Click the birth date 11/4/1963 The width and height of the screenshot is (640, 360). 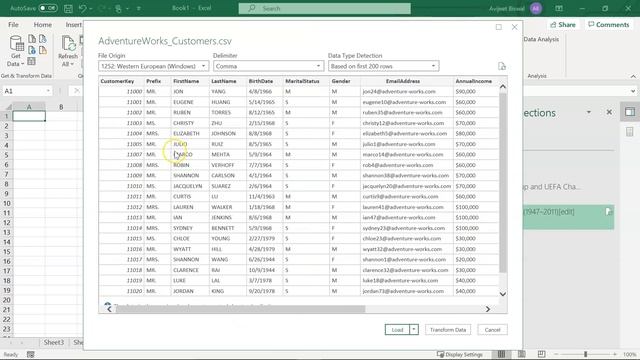click(262, 197)
